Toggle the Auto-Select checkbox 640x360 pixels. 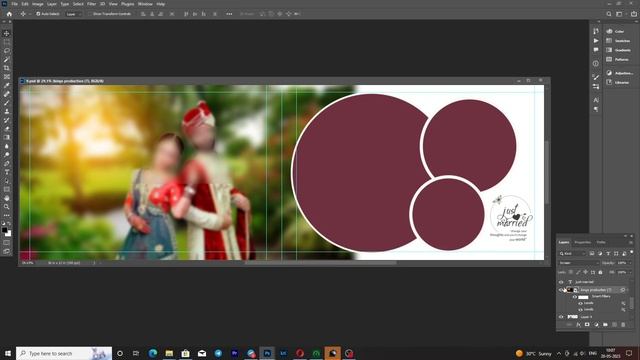click(38, 14)
